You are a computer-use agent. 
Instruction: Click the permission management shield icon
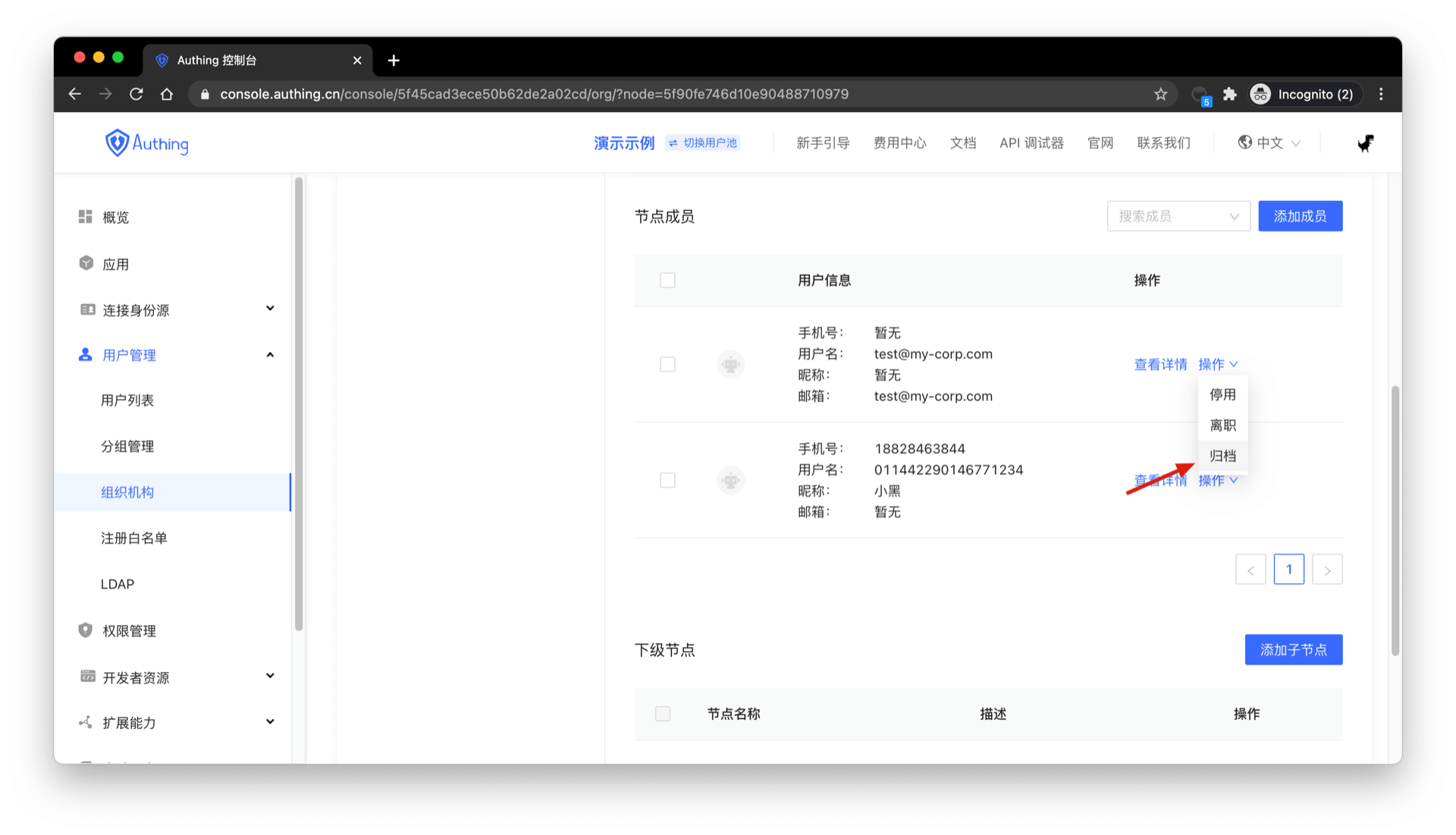(85, 630)
